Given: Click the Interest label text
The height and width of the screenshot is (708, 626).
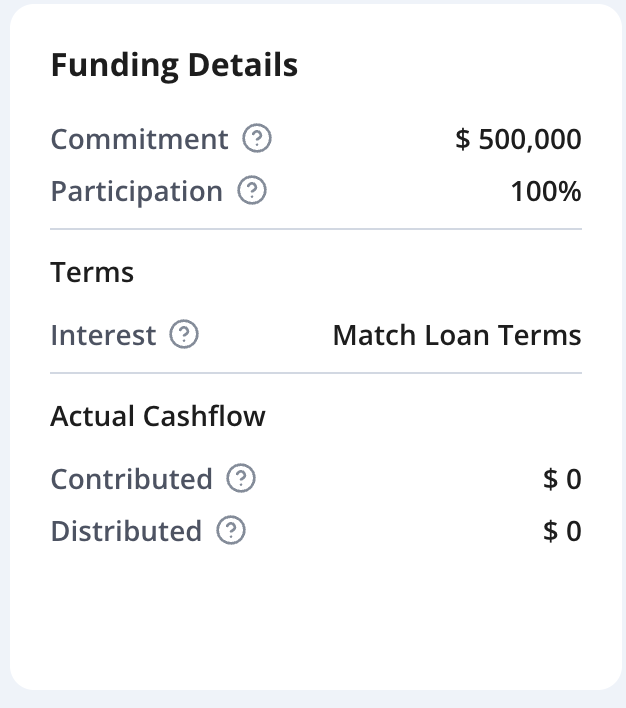Looking at the screenshot, I should pyautogui.click(x=103, y=335).
